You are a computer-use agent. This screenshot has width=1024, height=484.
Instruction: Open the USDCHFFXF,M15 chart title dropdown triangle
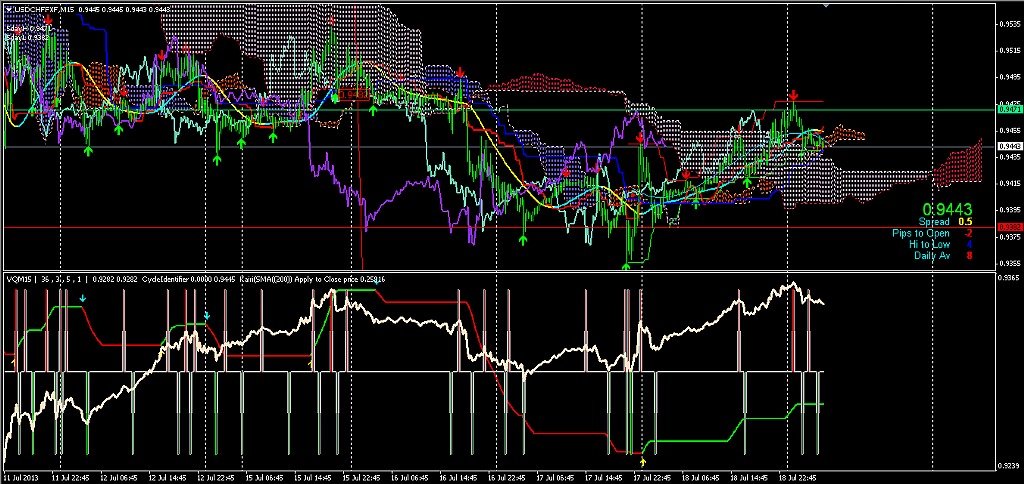click(x=7, y=9)
